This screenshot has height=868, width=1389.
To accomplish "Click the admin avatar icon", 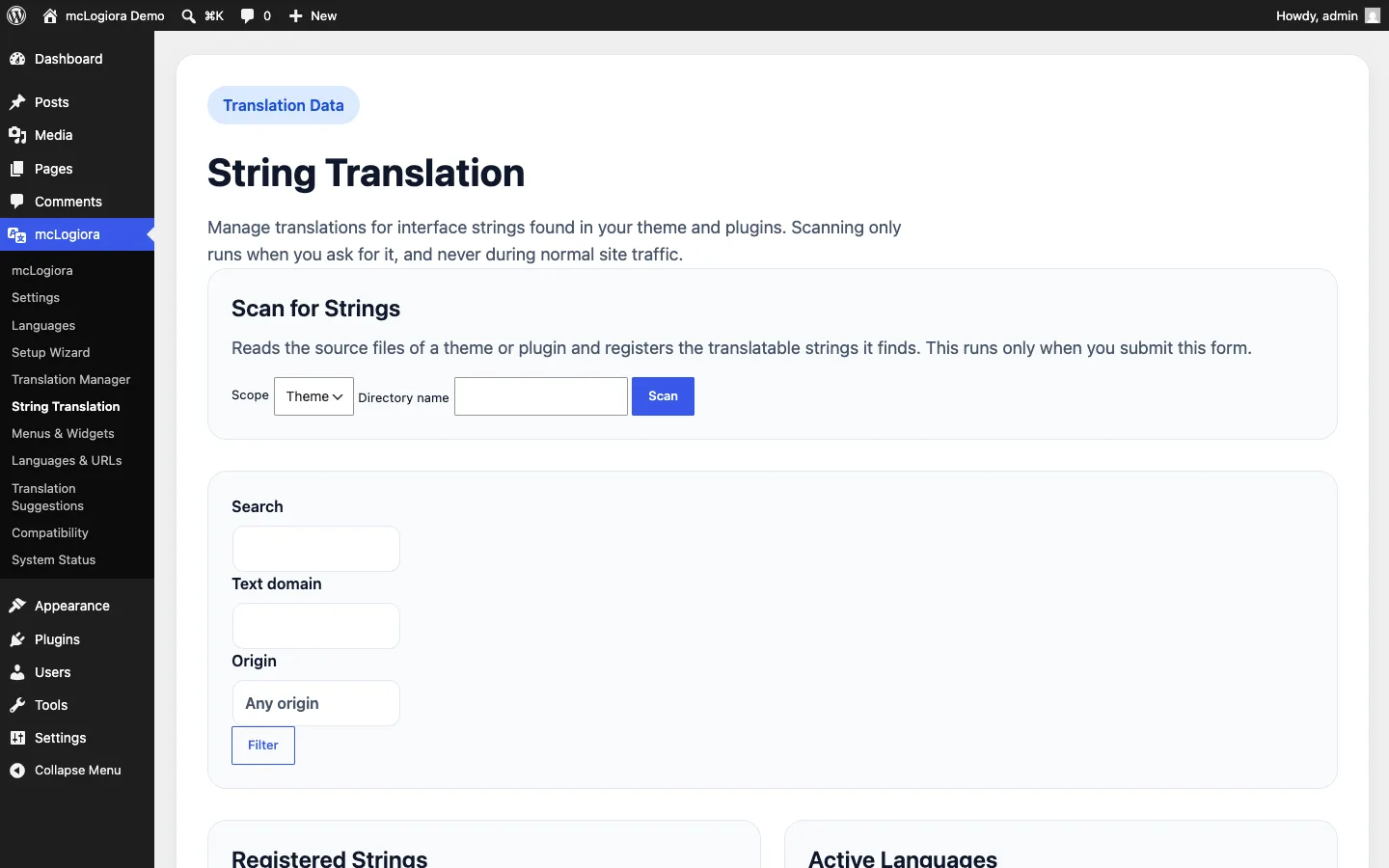I will pos(1373,15).
